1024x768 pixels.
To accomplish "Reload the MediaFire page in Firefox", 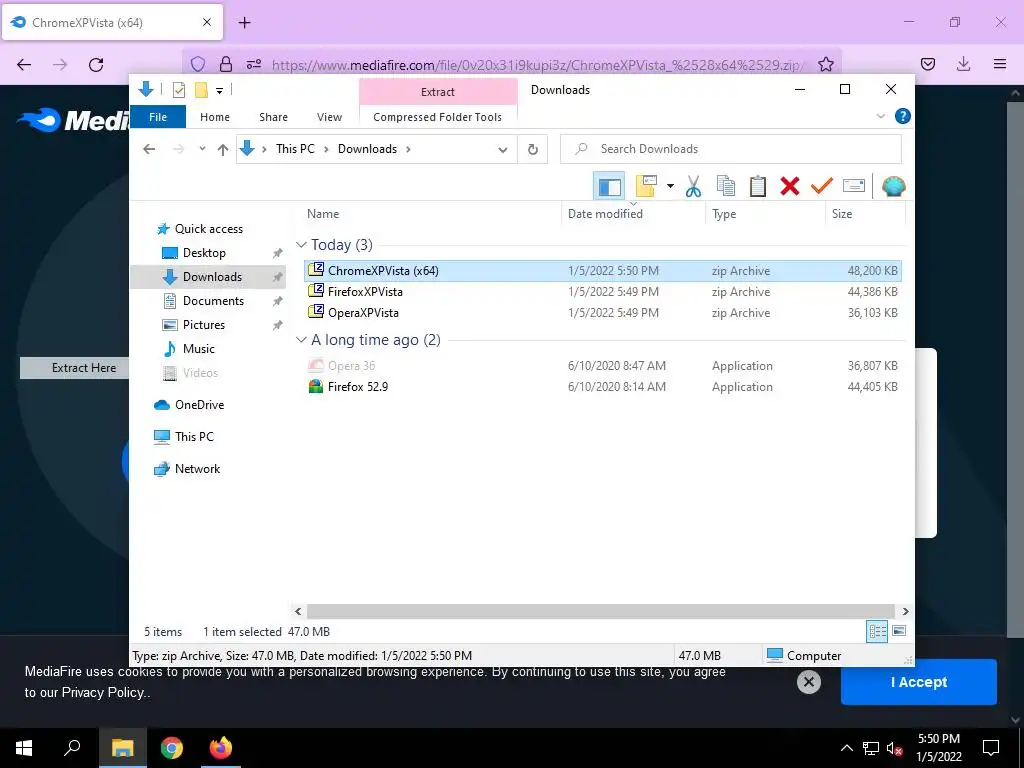I will pos(96,64).
